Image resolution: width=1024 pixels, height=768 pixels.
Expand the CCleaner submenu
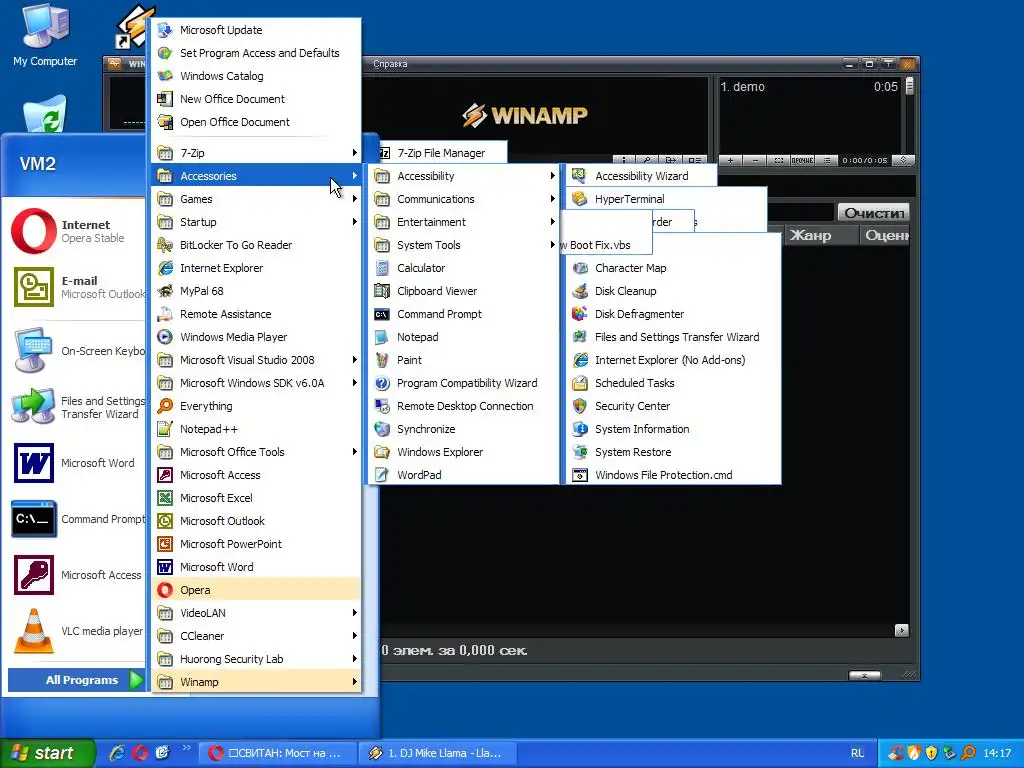point(256,635)
